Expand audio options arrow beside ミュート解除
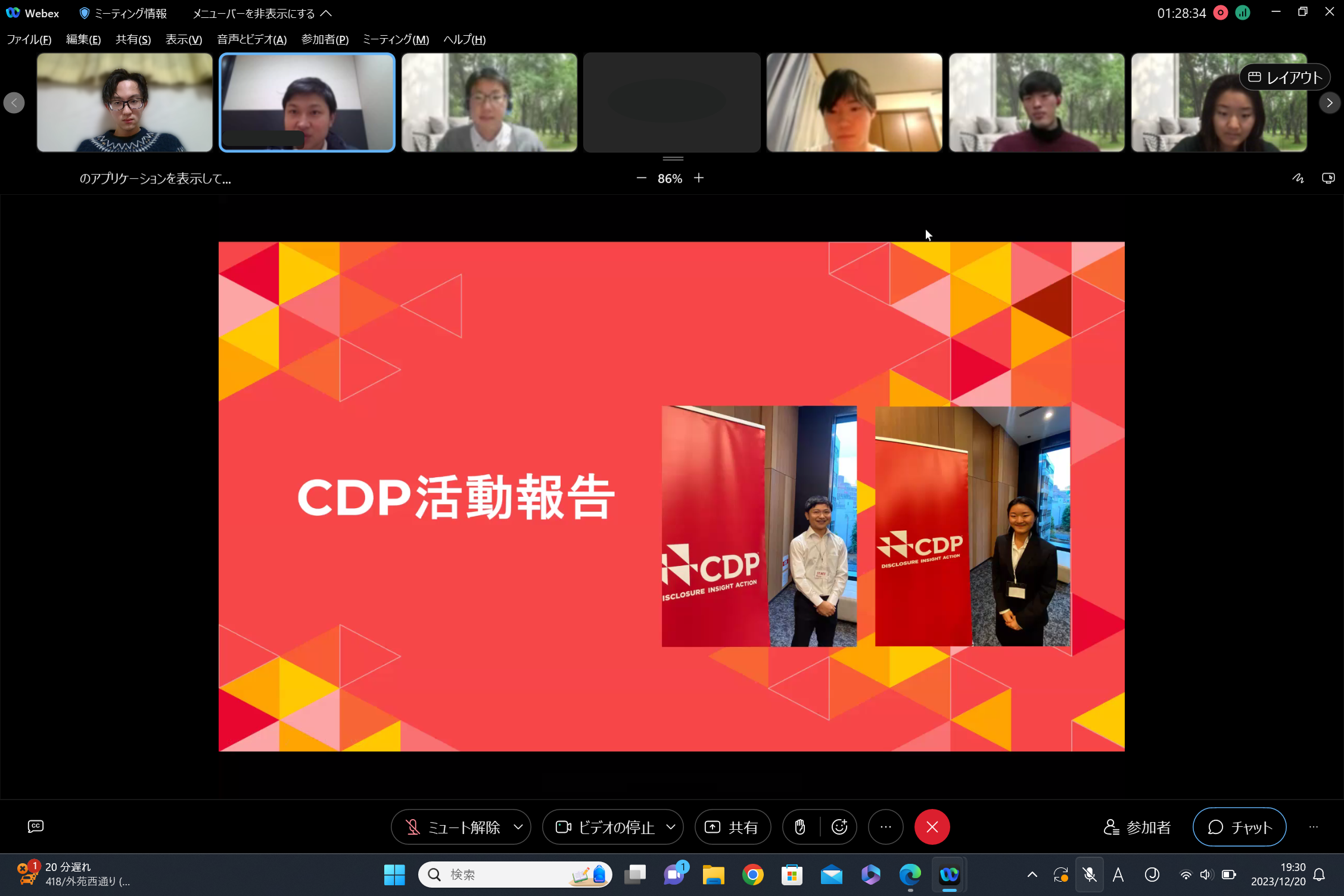The height and width of the screenshot is (896, 1344). pos(518,827)
